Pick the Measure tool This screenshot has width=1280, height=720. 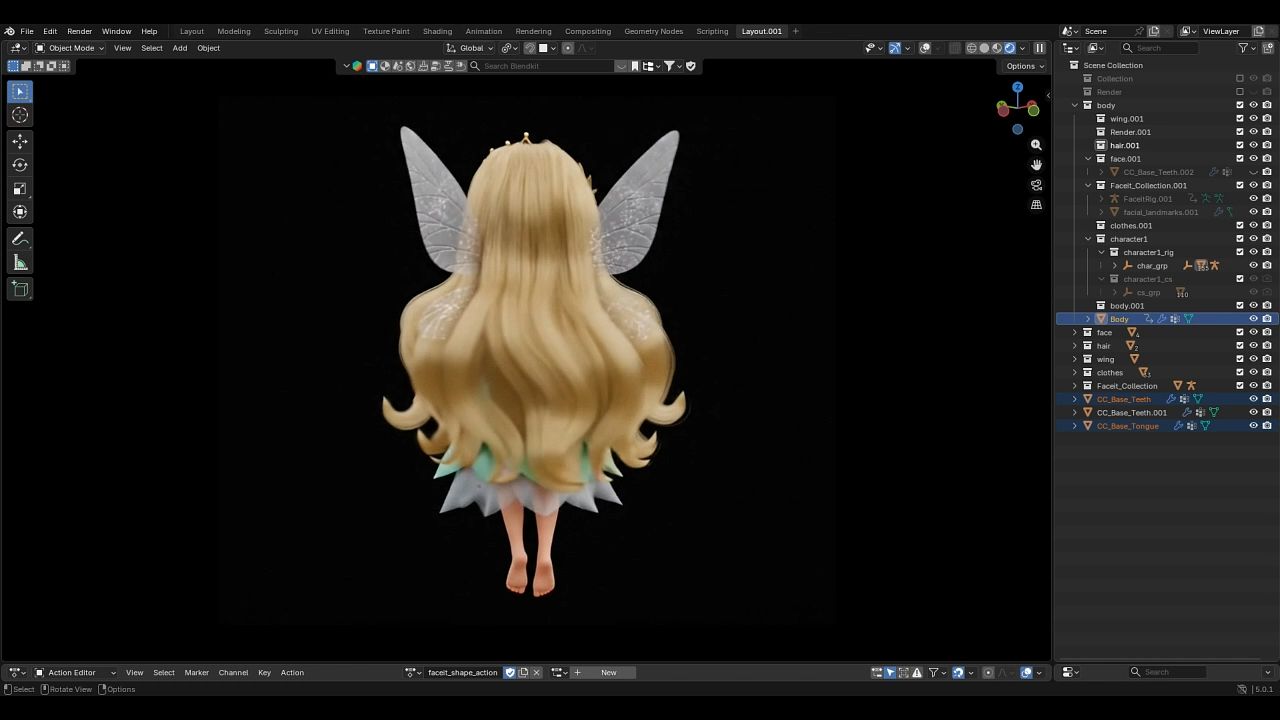click(20, 263)
